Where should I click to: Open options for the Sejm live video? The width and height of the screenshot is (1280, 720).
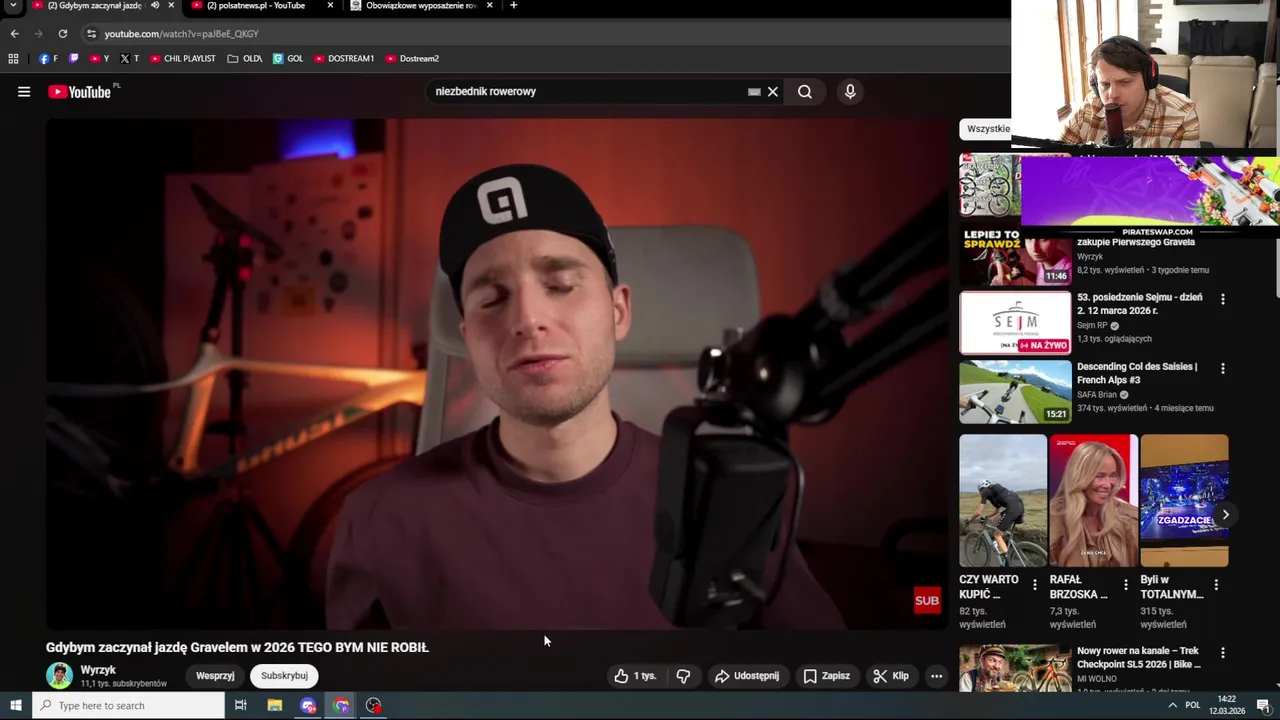point(1222,299)
